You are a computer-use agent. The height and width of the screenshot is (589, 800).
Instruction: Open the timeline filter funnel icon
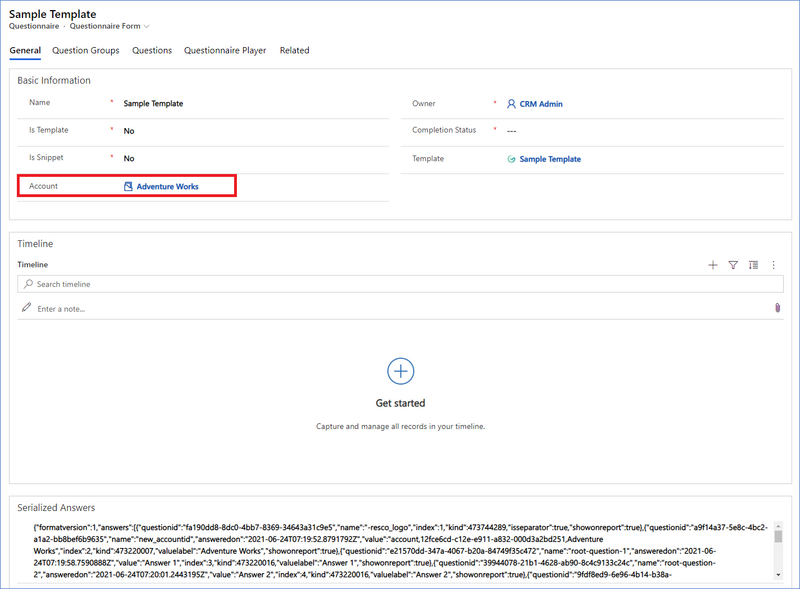[x=733, y=265]
